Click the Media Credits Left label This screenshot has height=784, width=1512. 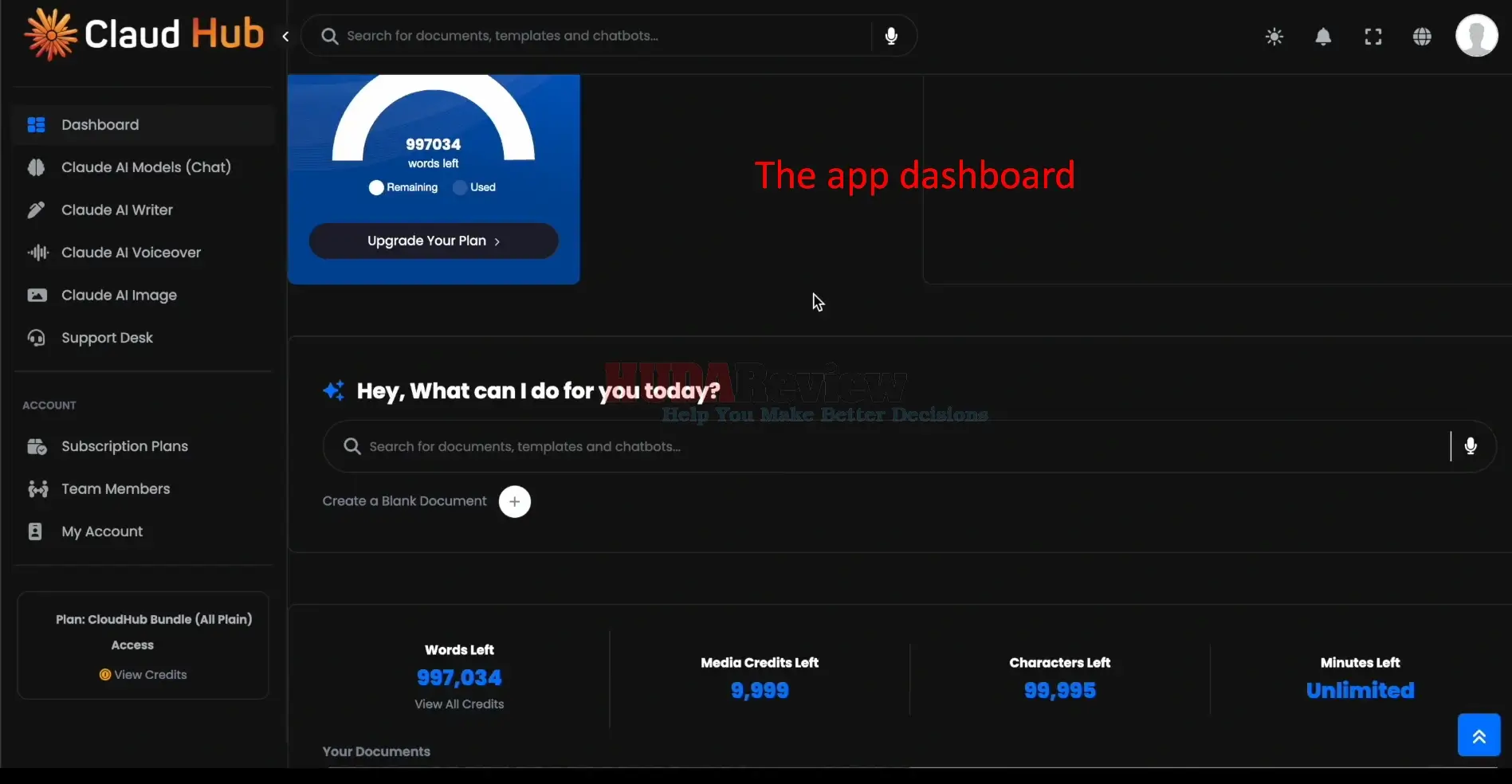pos(760,663)
